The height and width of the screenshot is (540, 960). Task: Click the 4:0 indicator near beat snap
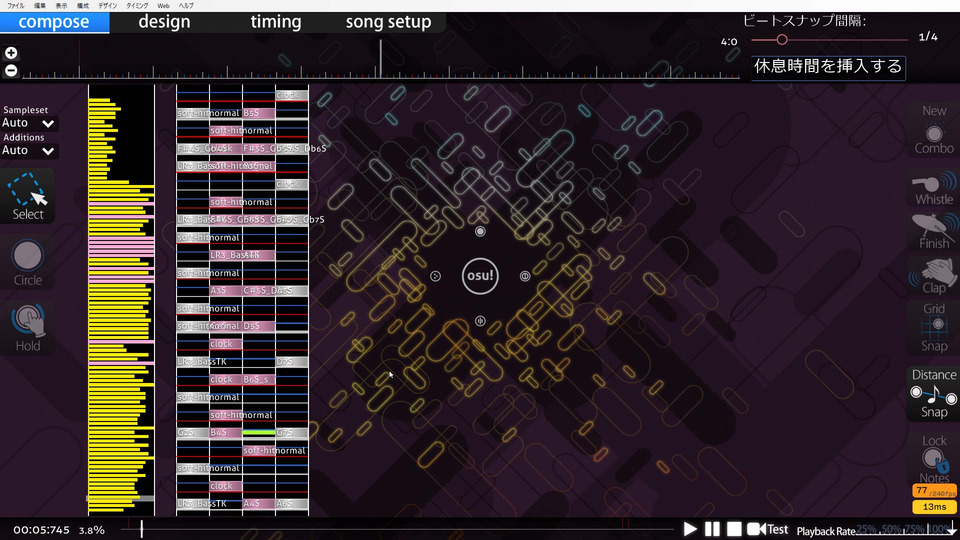[x=729, y=42]
